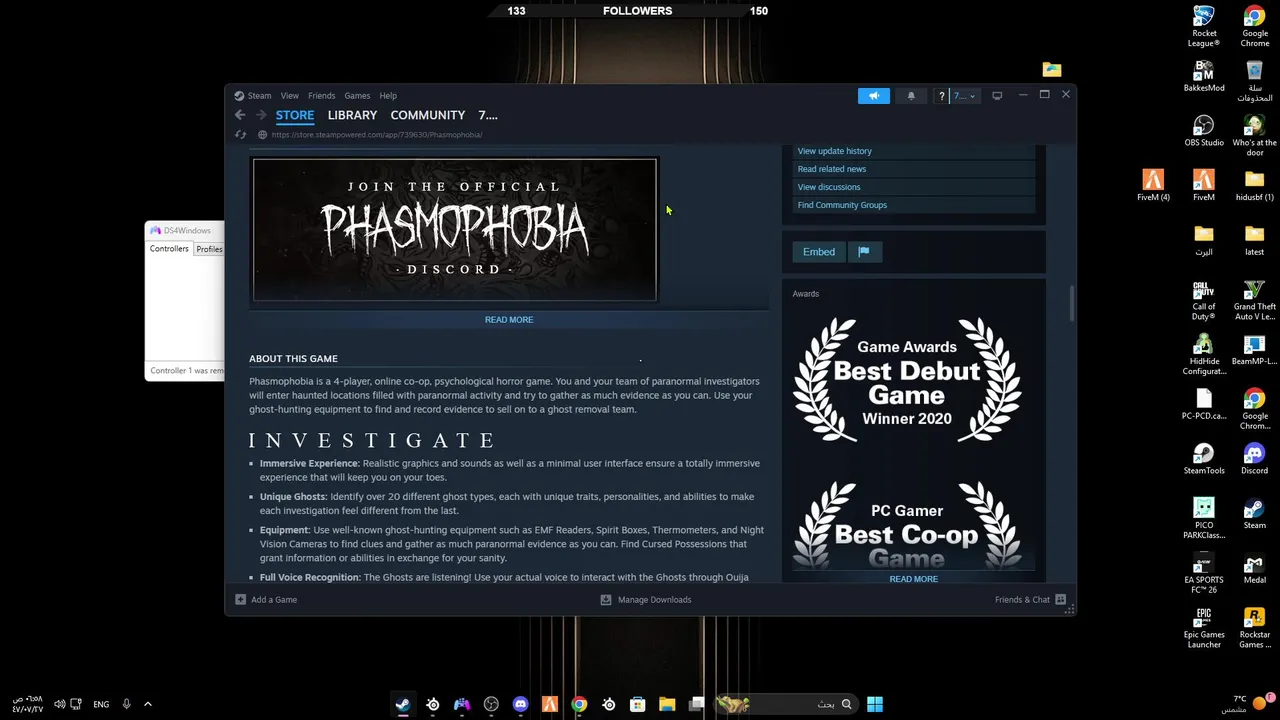The height and width of the screenshot is (720, 1280).
Task: Open the profile tab labeled 7....
Action: pos(488,115)
